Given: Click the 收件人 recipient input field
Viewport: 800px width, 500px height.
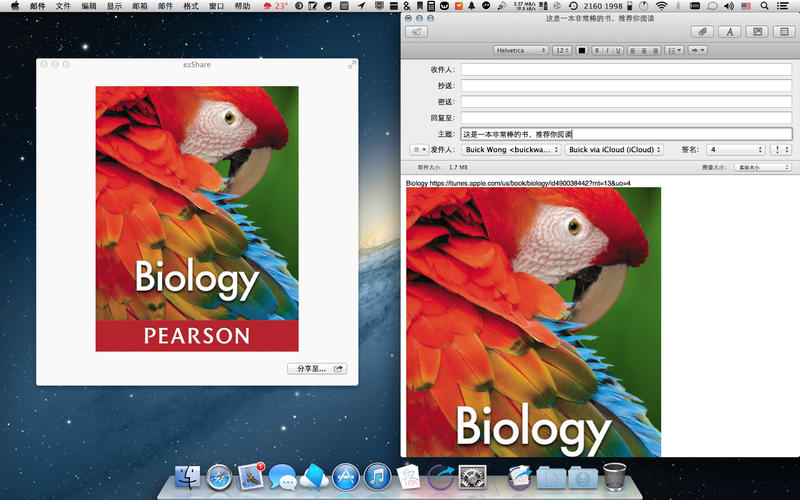Looking at the screenshot, I should pos(627,69).
